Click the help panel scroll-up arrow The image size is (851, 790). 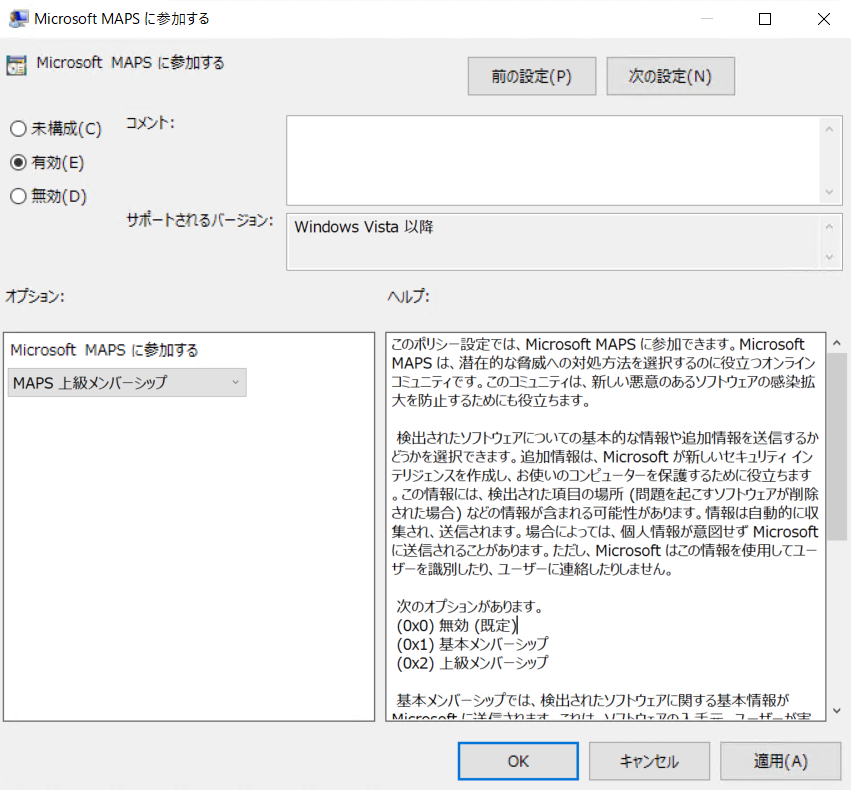tap(835, 340)
